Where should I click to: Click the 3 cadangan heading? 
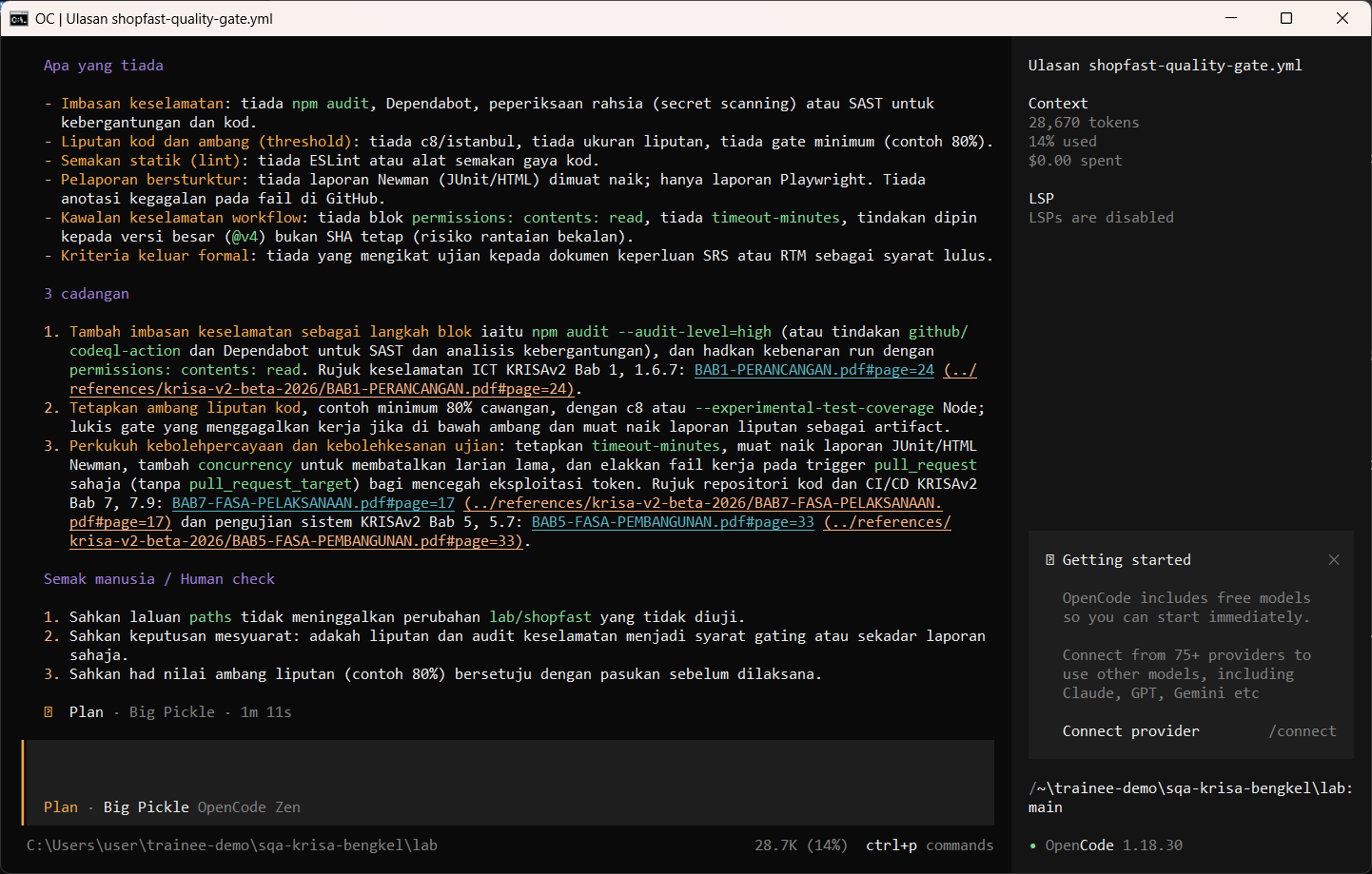coord(87,294)
